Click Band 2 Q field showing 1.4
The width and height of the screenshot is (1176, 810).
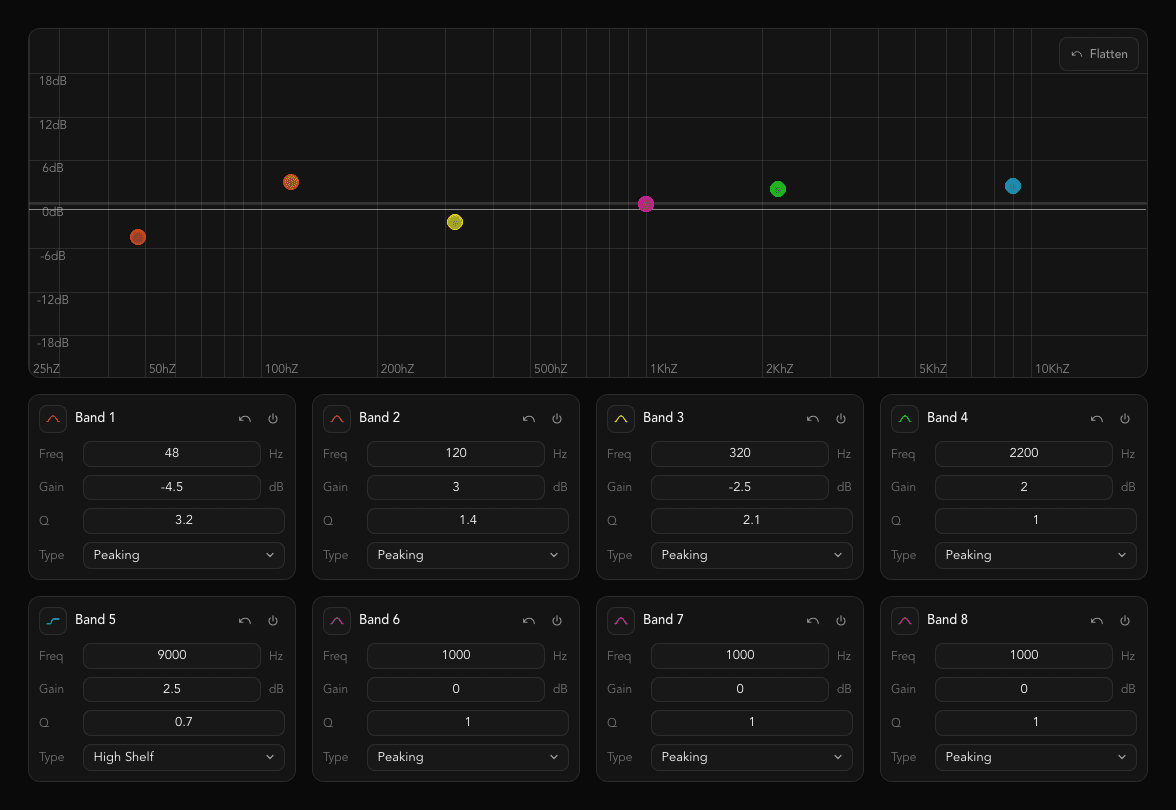(468, 520)
